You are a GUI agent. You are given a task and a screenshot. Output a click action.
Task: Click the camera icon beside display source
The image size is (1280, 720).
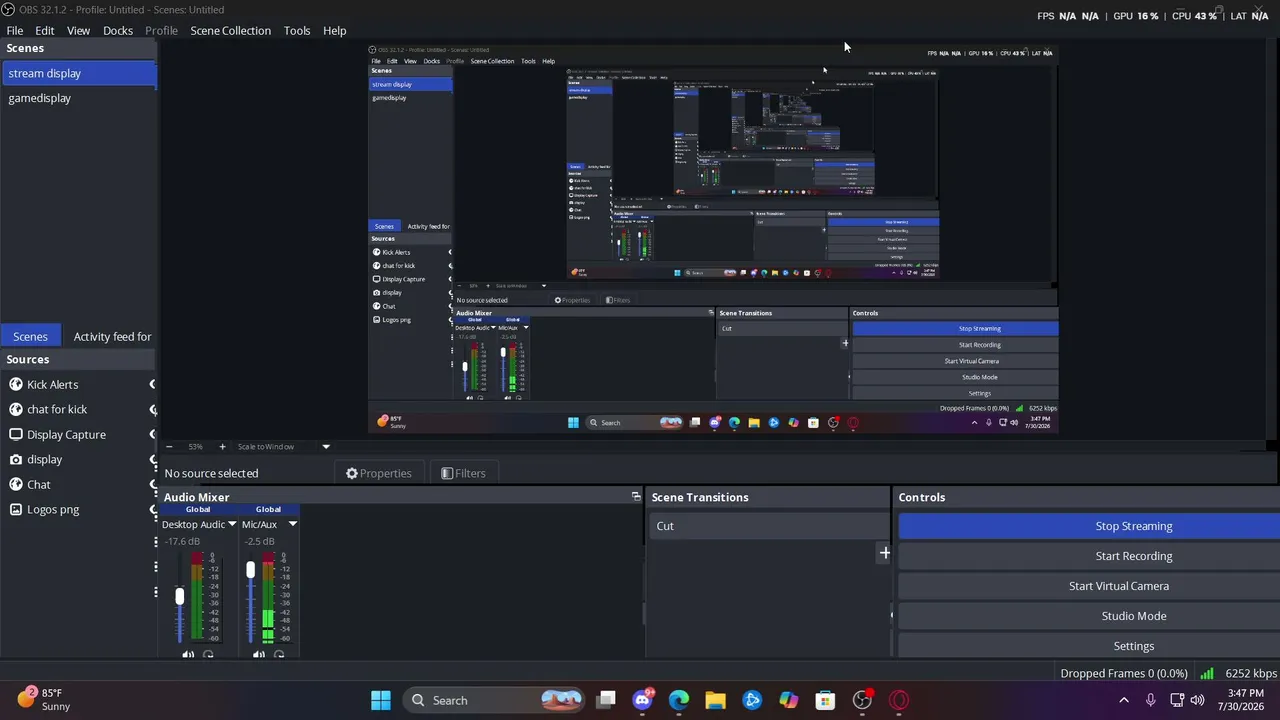click(16, 459)
